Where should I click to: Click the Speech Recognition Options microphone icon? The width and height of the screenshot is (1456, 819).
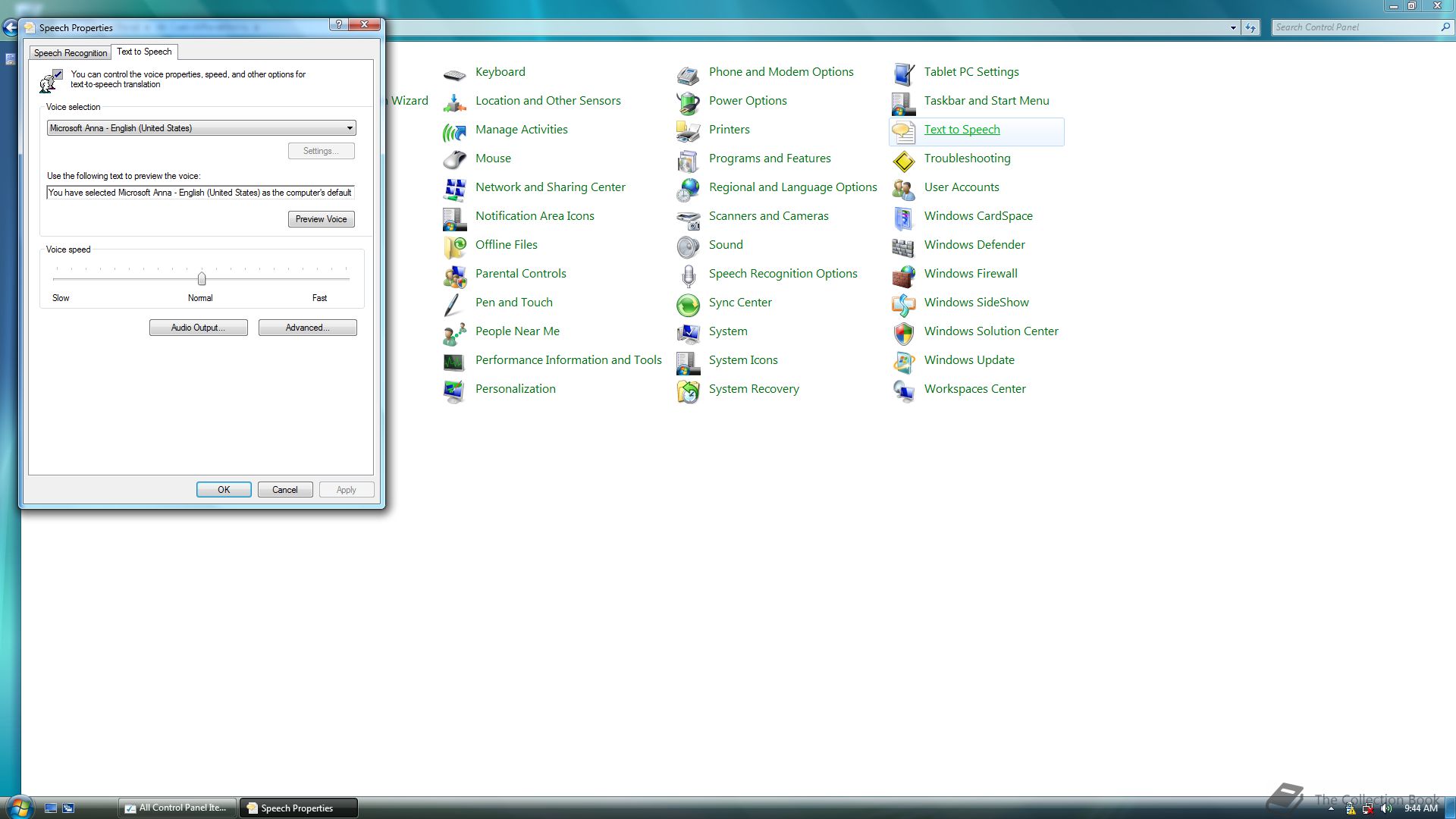click(x=688, y=275)
